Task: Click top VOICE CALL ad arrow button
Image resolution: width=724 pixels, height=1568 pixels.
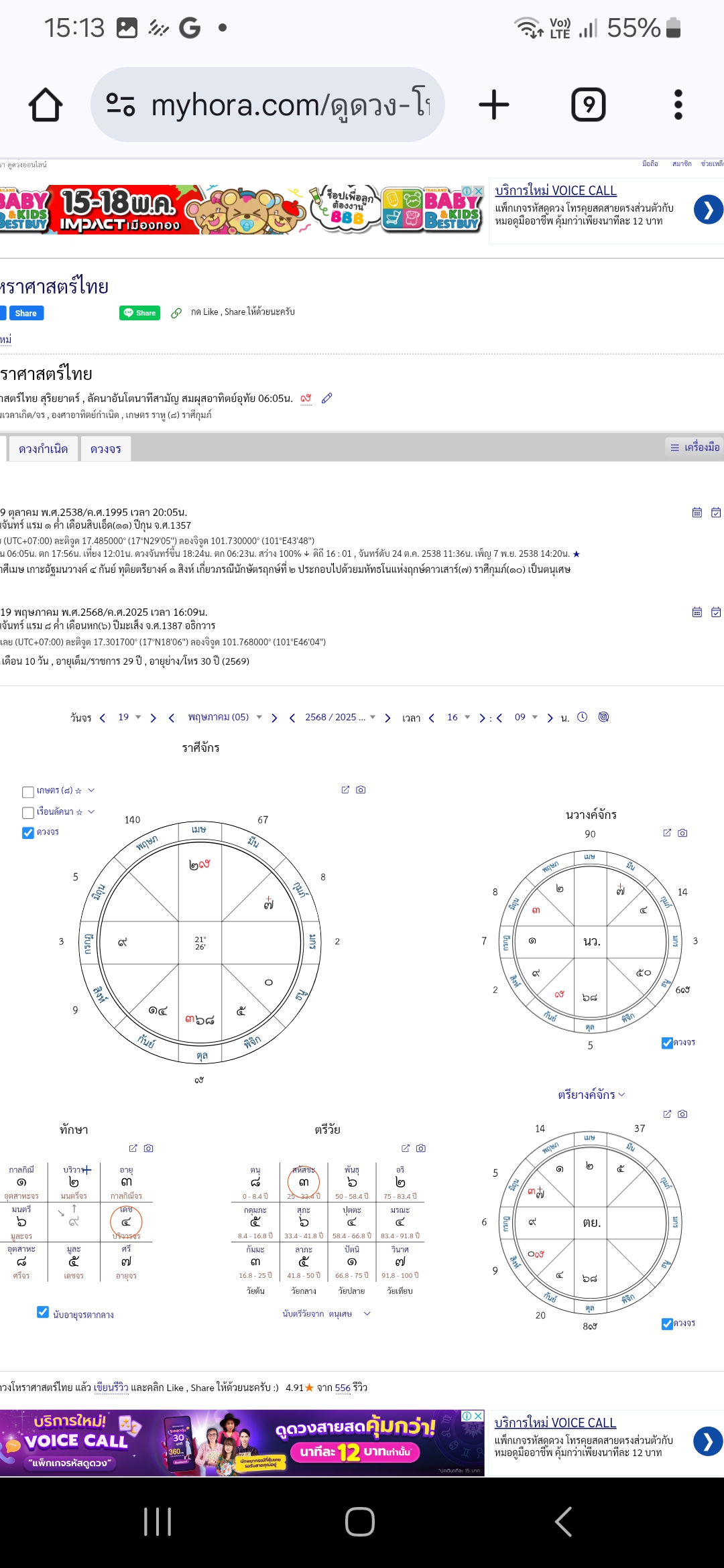Action: coord(708,209)
